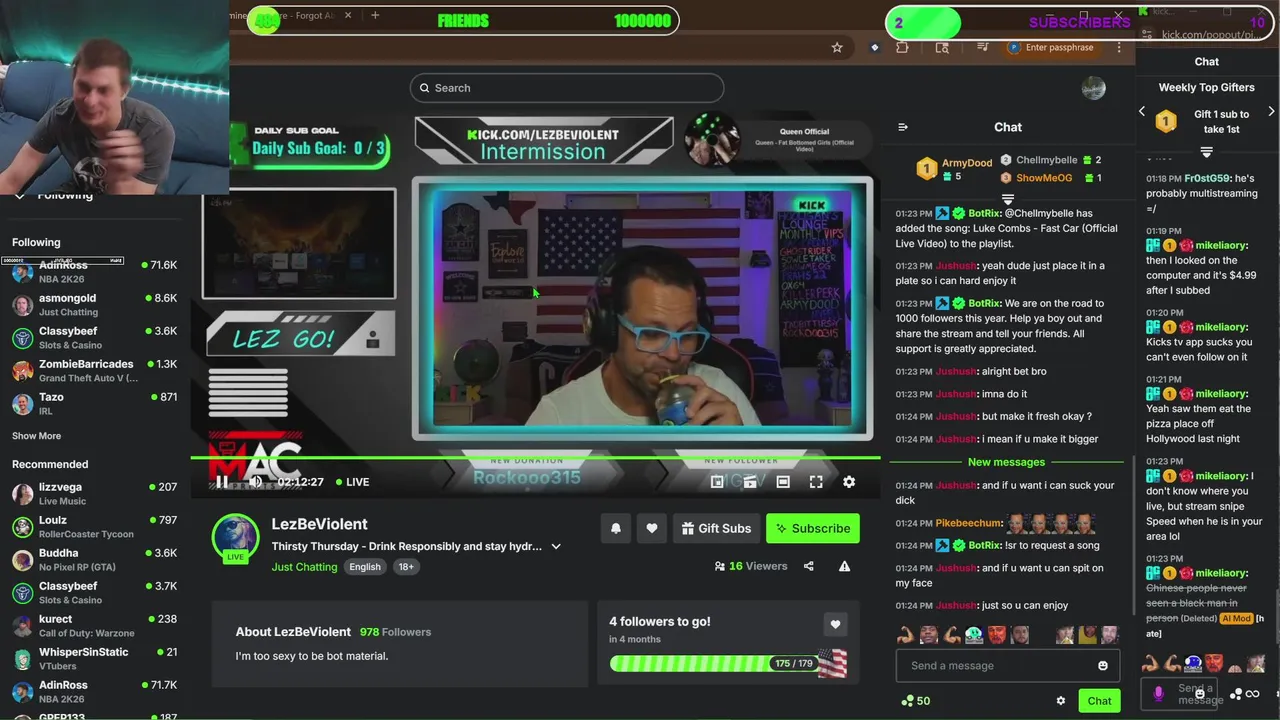Open Tazo IRL channel in sidebar
The width and height of the screenshot is (1280, 720).
tap(95, 404)
